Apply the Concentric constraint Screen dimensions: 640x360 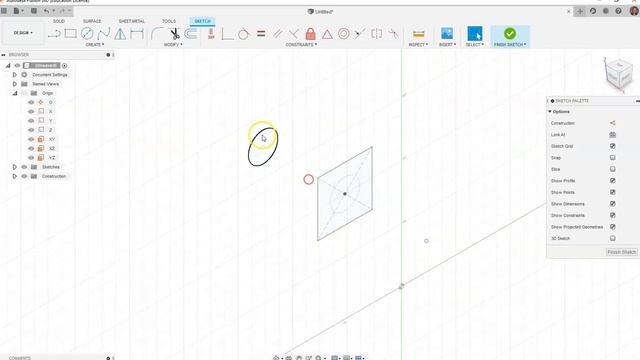[344, 33]
